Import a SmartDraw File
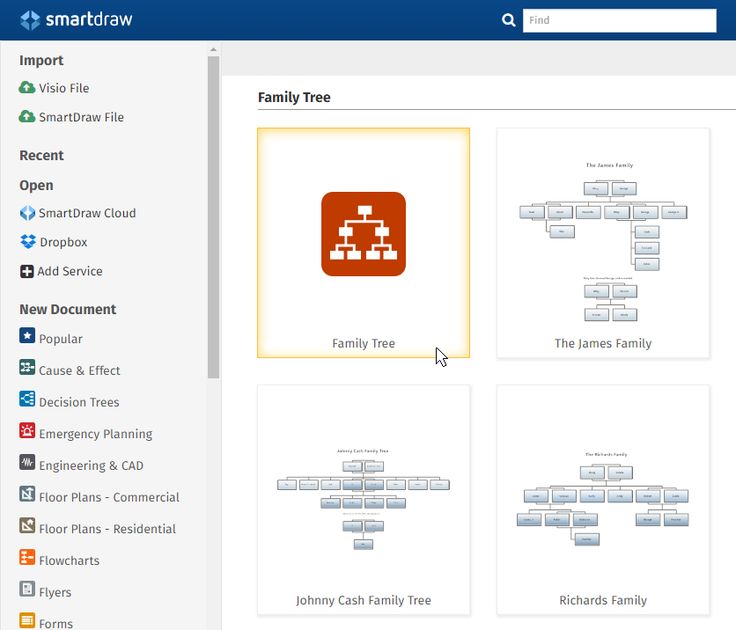The width and height of the screenshot is (736, 630). click(x=81, y=117)
